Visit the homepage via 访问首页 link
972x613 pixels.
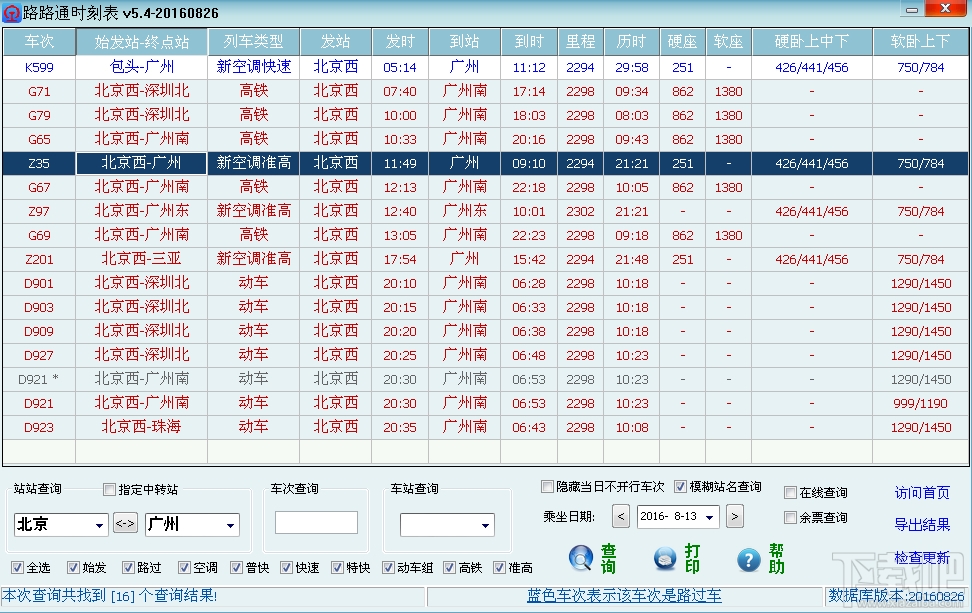point(923,492)
